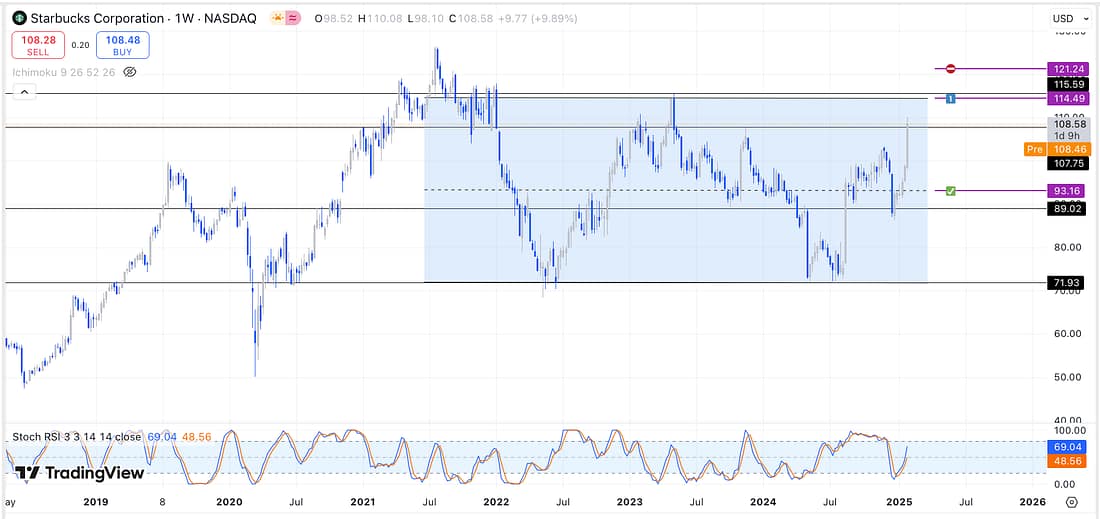This screenshot has height=519, width=1100.
Task: Open chart settings gear at bottom right
Action: coord(1072,502)
